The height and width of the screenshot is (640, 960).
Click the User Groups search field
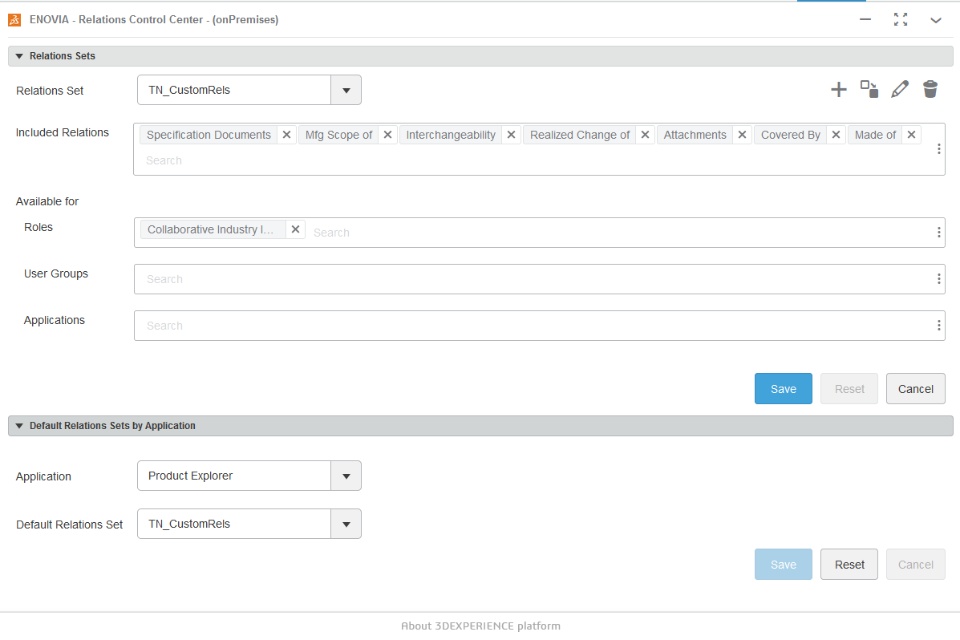pos(530,279)
